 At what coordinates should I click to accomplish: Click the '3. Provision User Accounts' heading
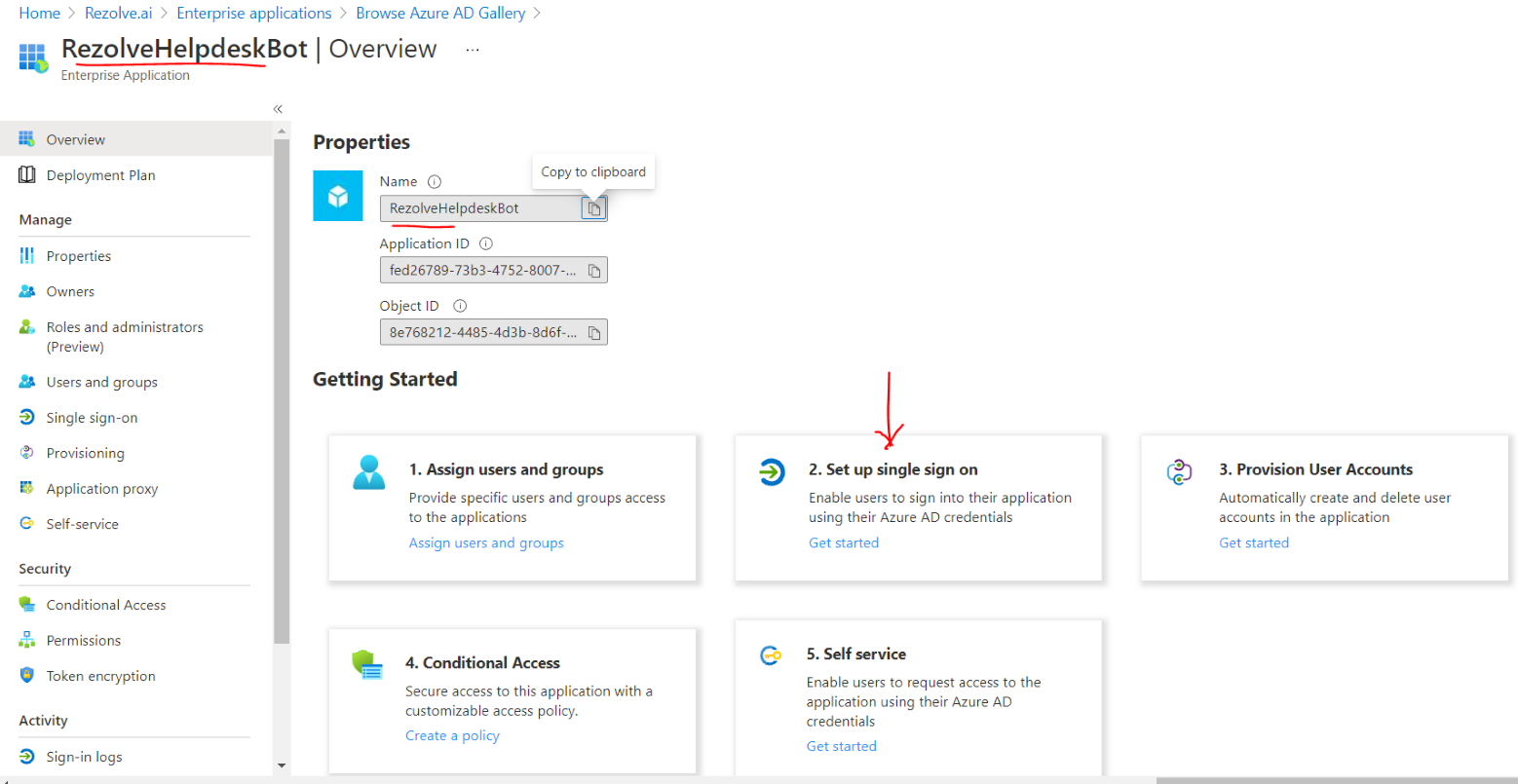pos(1316,469)
